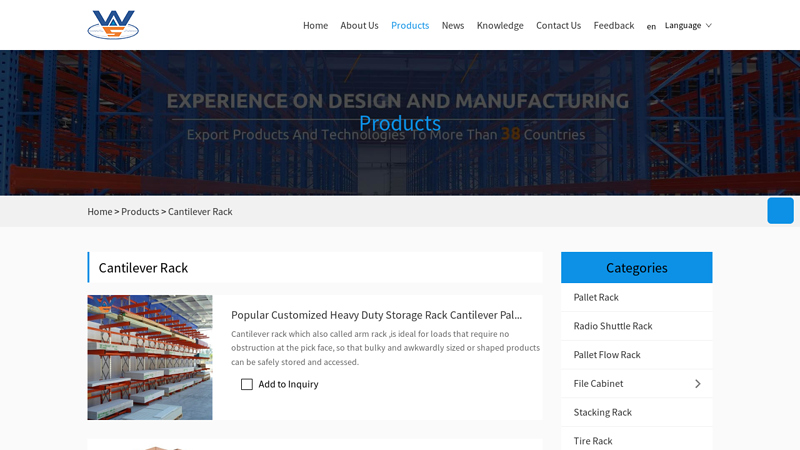The width and height of the screenshot is (800, 450).
Task: Open Popular Customized Heavy Duty Storage Rack title
Action: [377, 315]
